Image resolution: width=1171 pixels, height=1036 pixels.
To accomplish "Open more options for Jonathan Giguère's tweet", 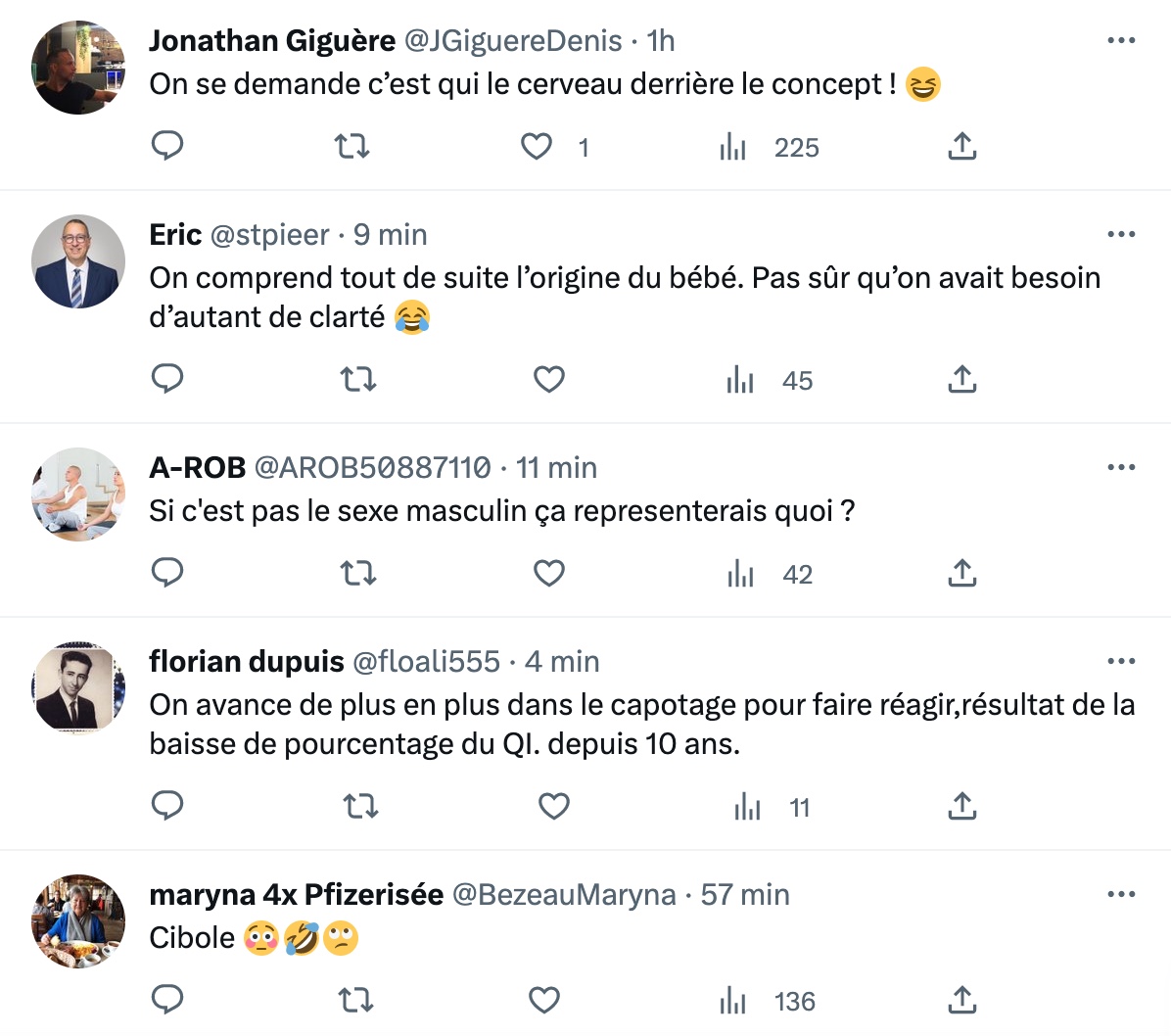I will (x=1121, y=41).
